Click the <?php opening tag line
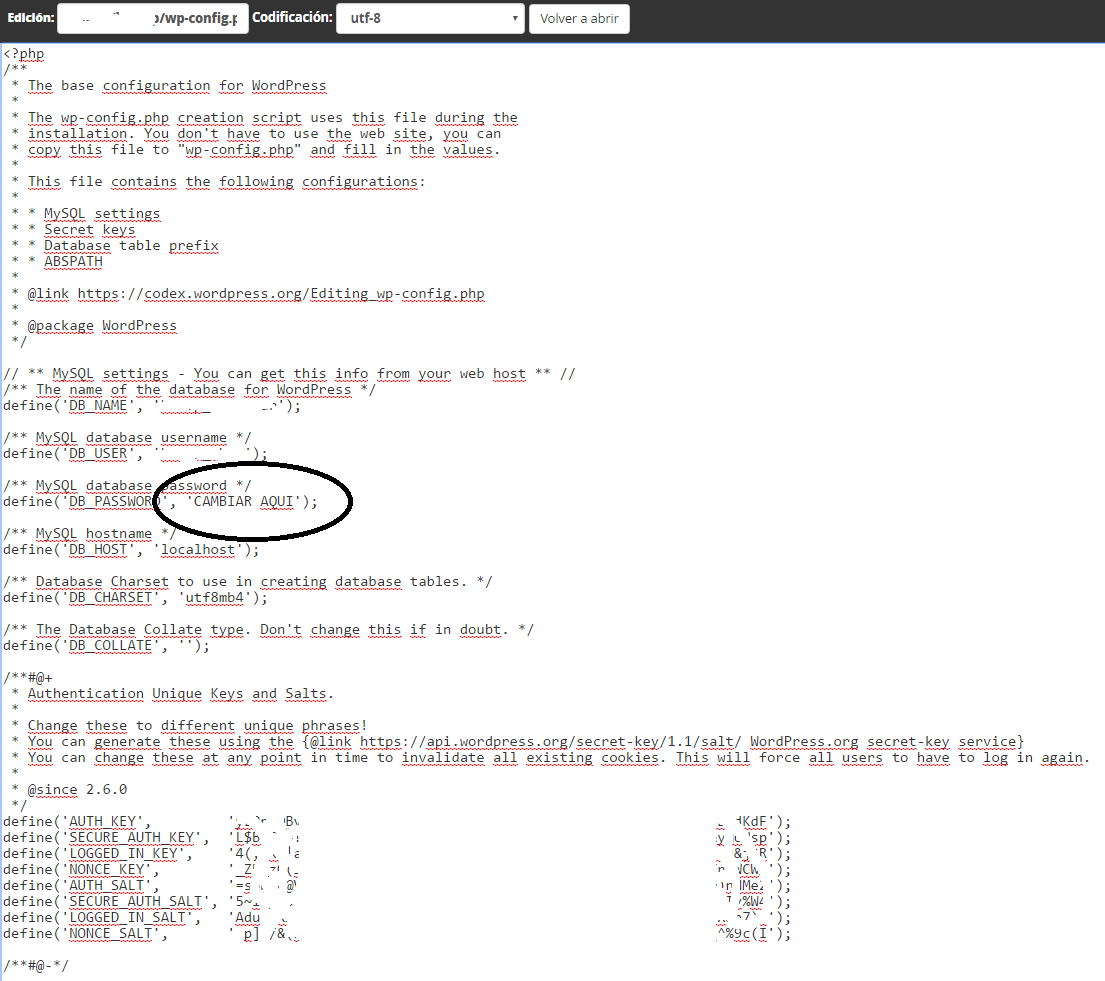 click(x=23, y=54)
